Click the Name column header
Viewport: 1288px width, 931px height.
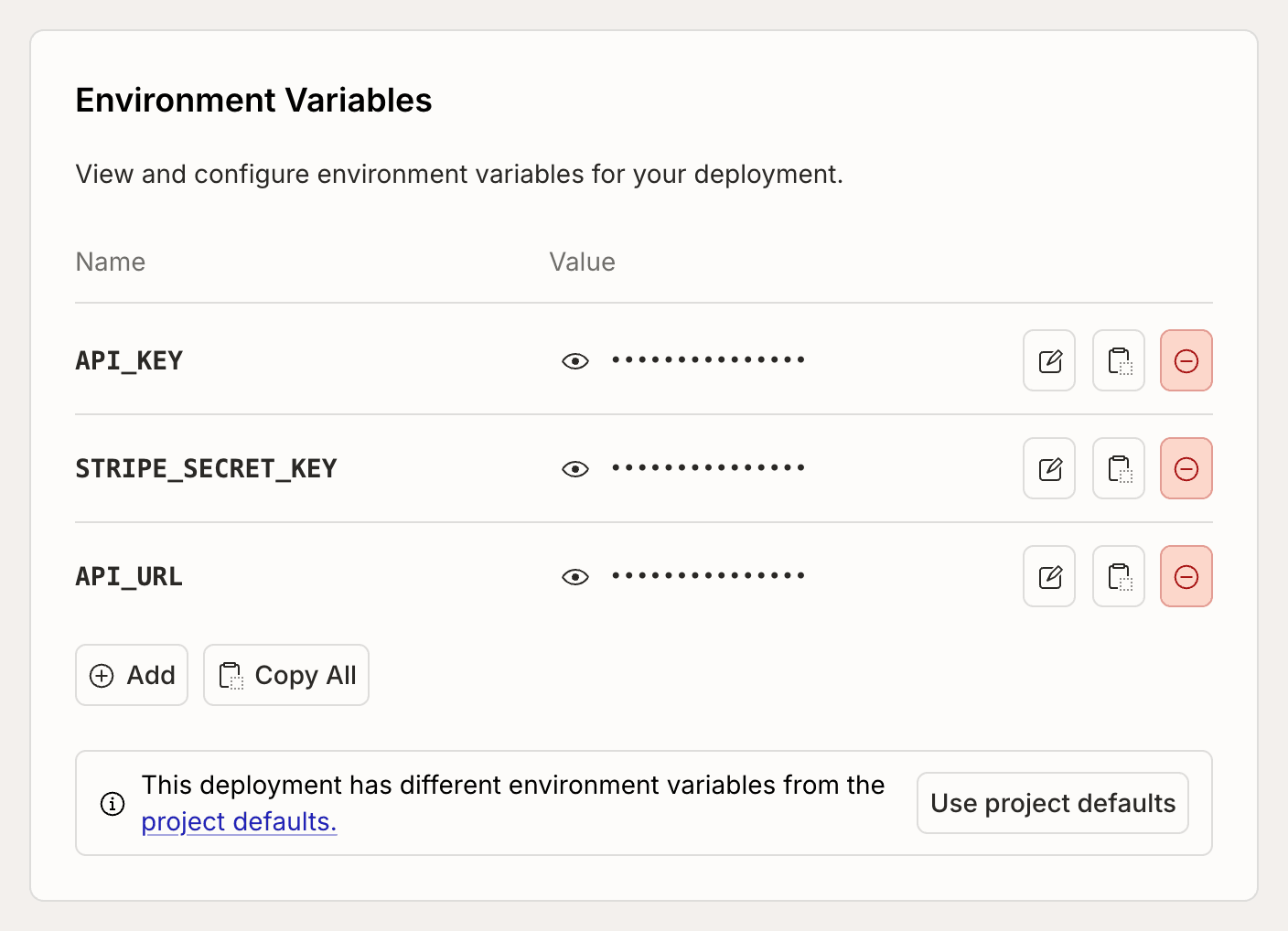(x=111, y=262)
